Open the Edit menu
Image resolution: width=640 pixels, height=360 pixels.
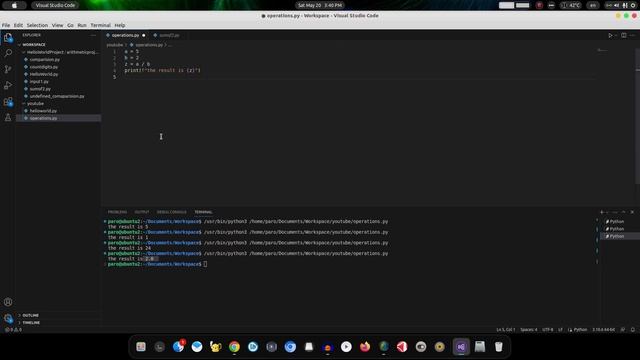pos(18,25)
